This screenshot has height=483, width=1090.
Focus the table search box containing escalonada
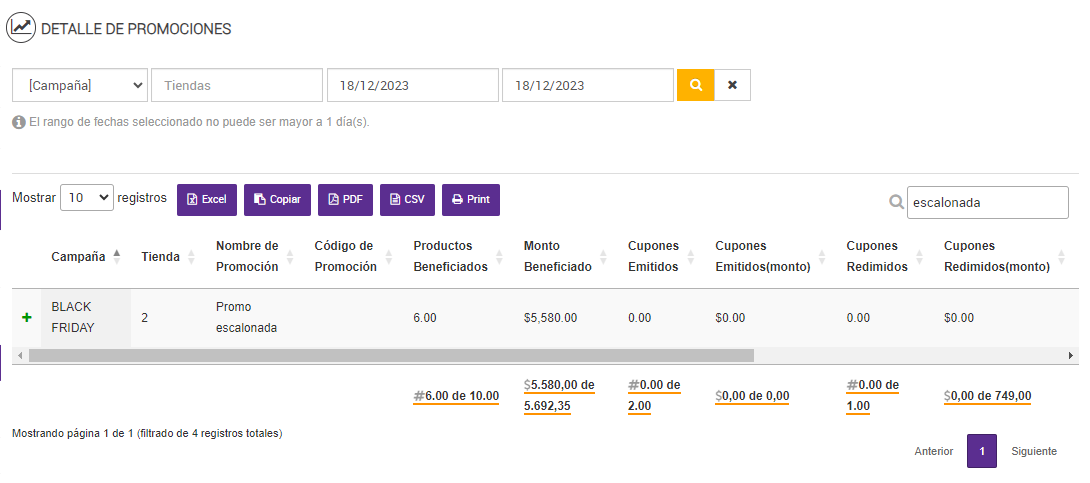[986, 202]
